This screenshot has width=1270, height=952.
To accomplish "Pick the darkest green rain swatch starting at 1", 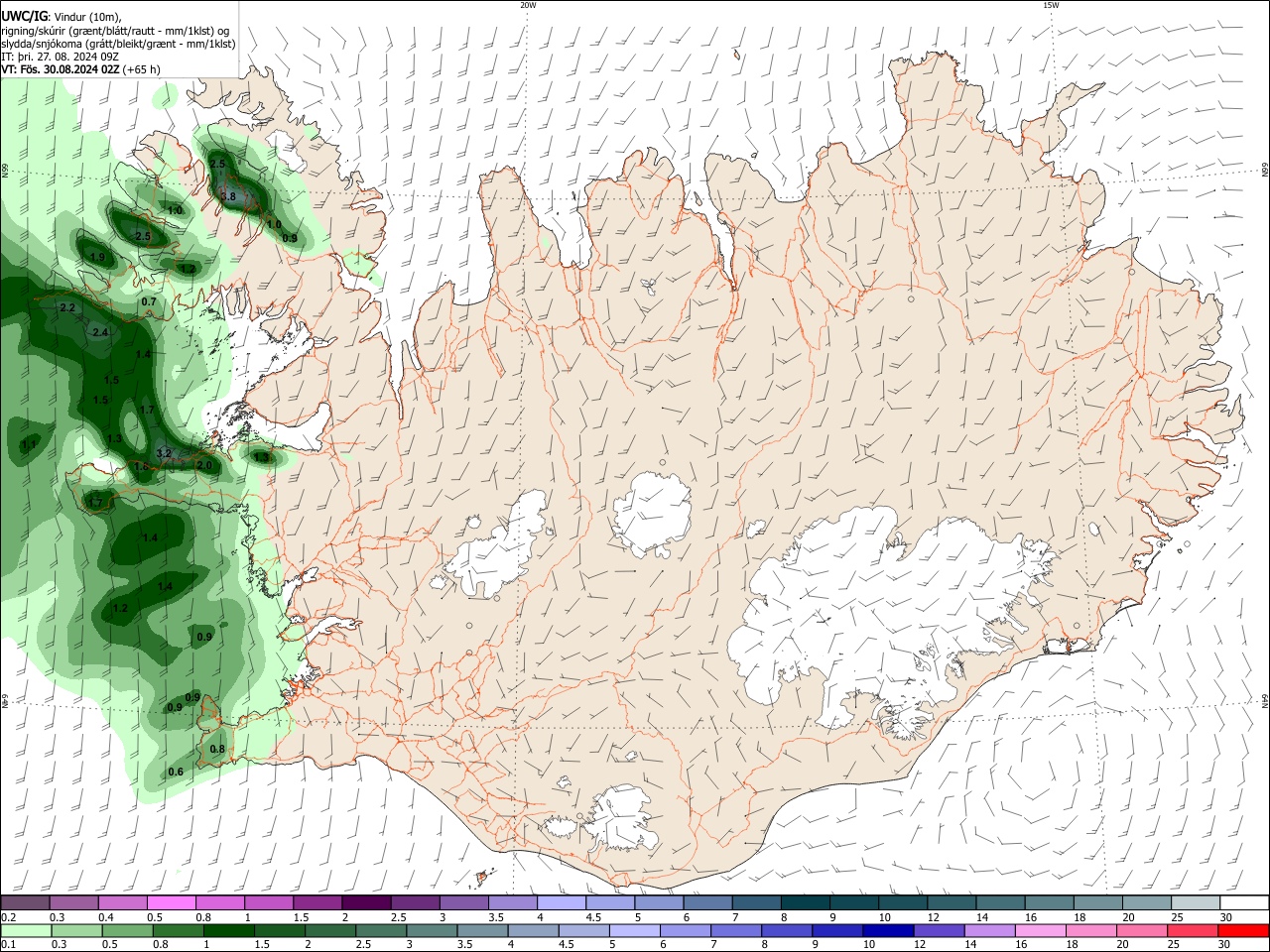I will point(229,930).
